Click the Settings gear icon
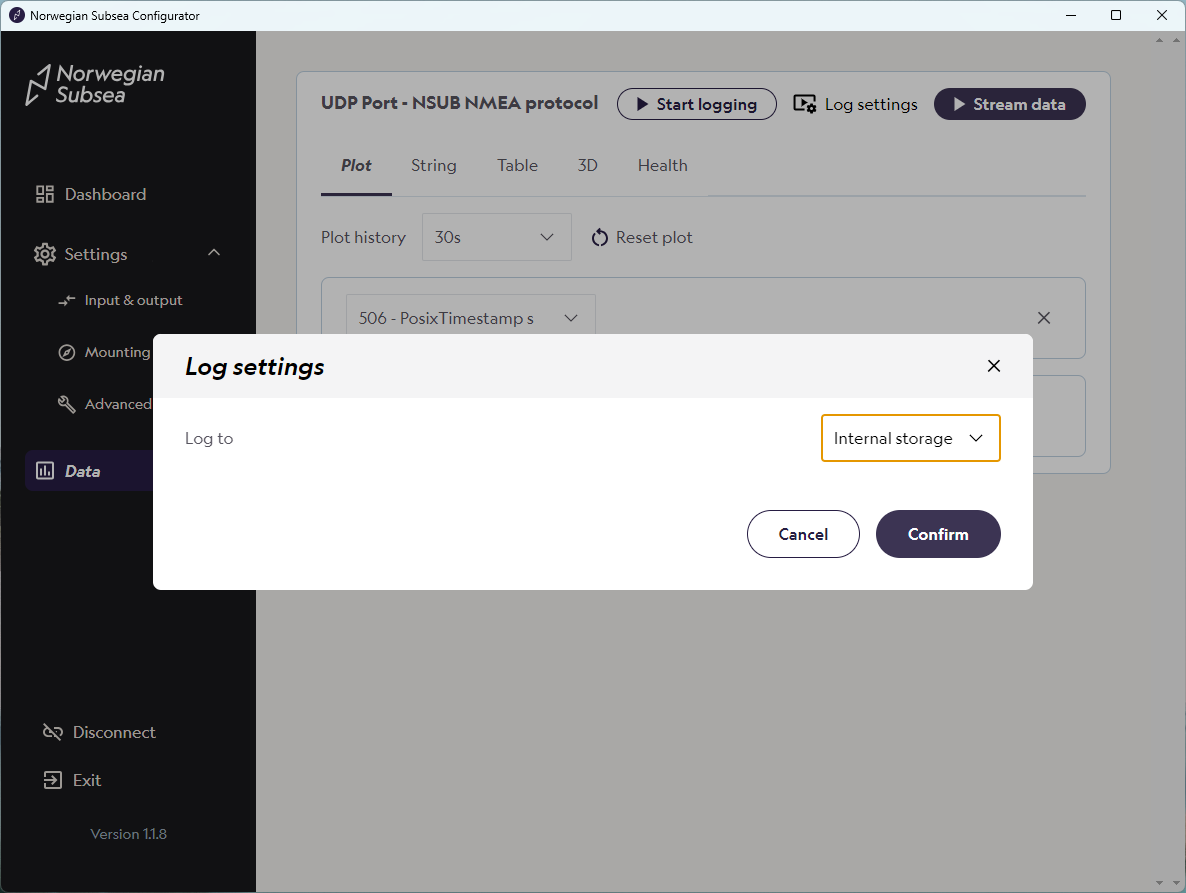The height and width of the screenshot is (893, 1186). 45,254
